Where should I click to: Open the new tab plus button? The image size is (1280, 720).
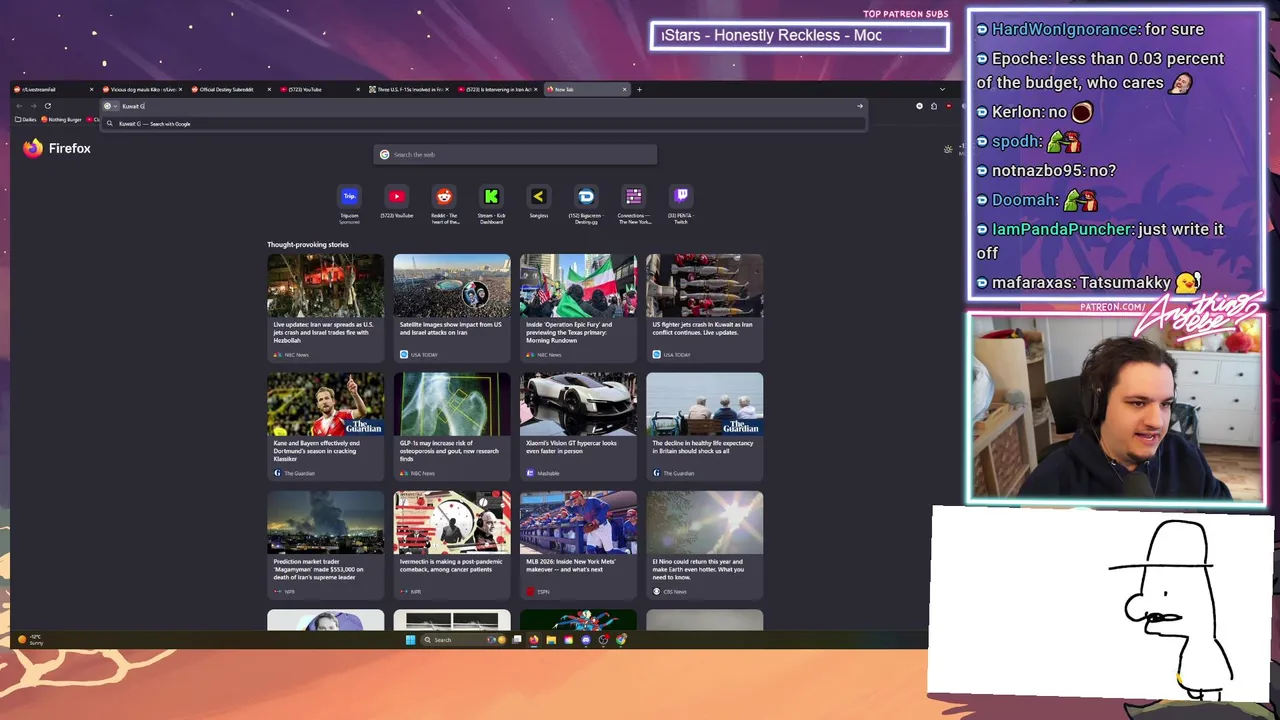coord(640,89)
